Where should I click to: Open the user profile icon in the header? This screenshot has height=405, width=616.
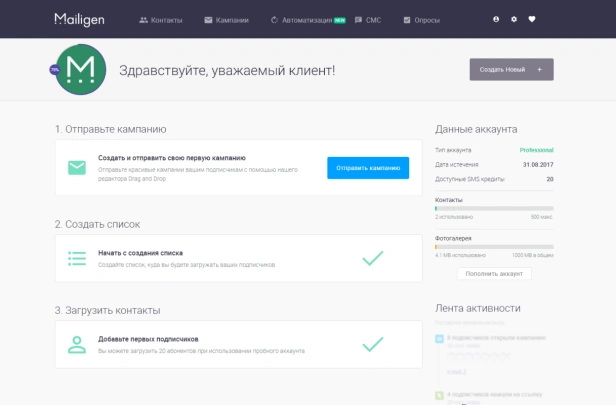tap(496, 19)
